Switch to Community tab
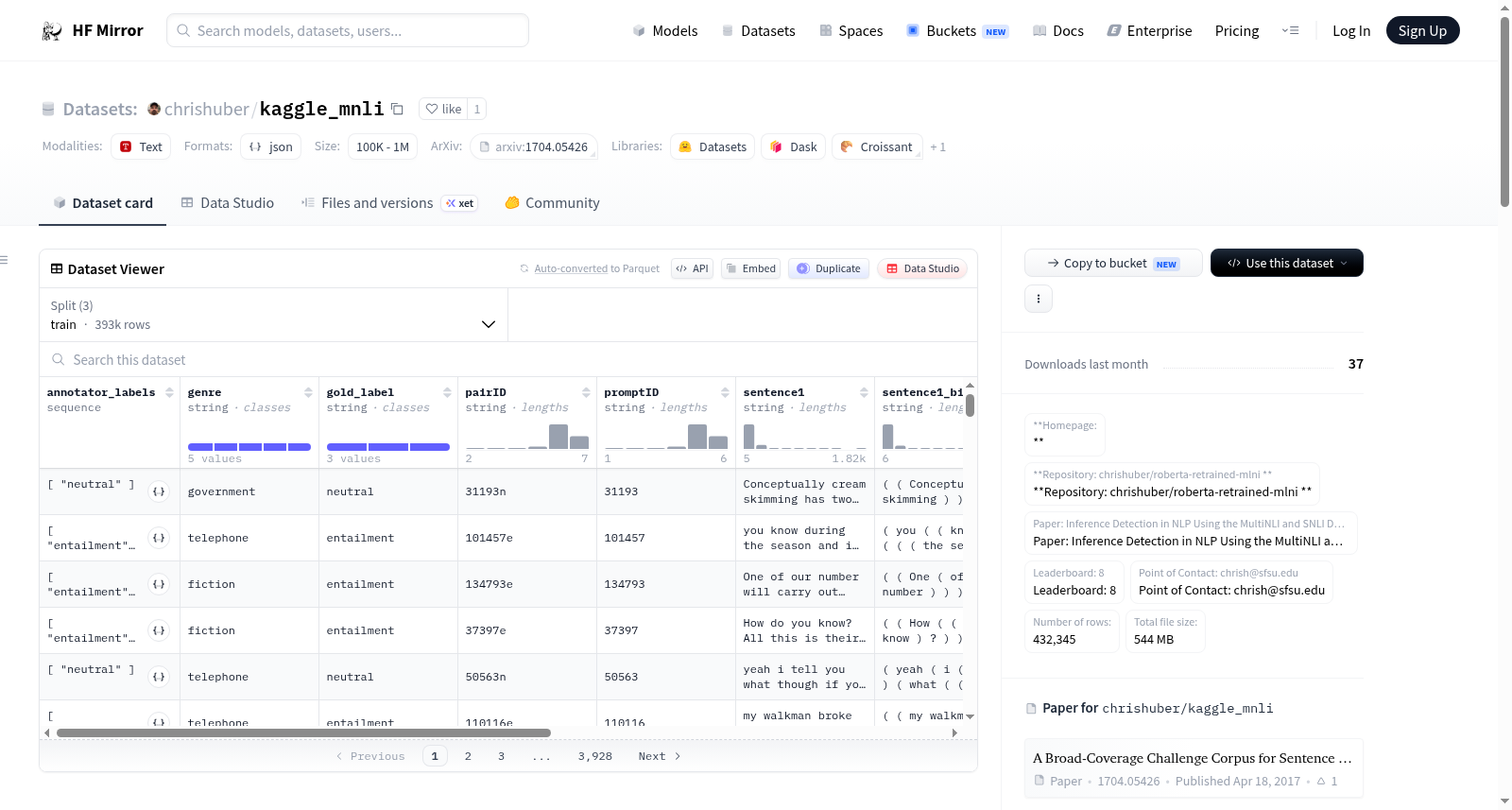 tap(552, 202)
